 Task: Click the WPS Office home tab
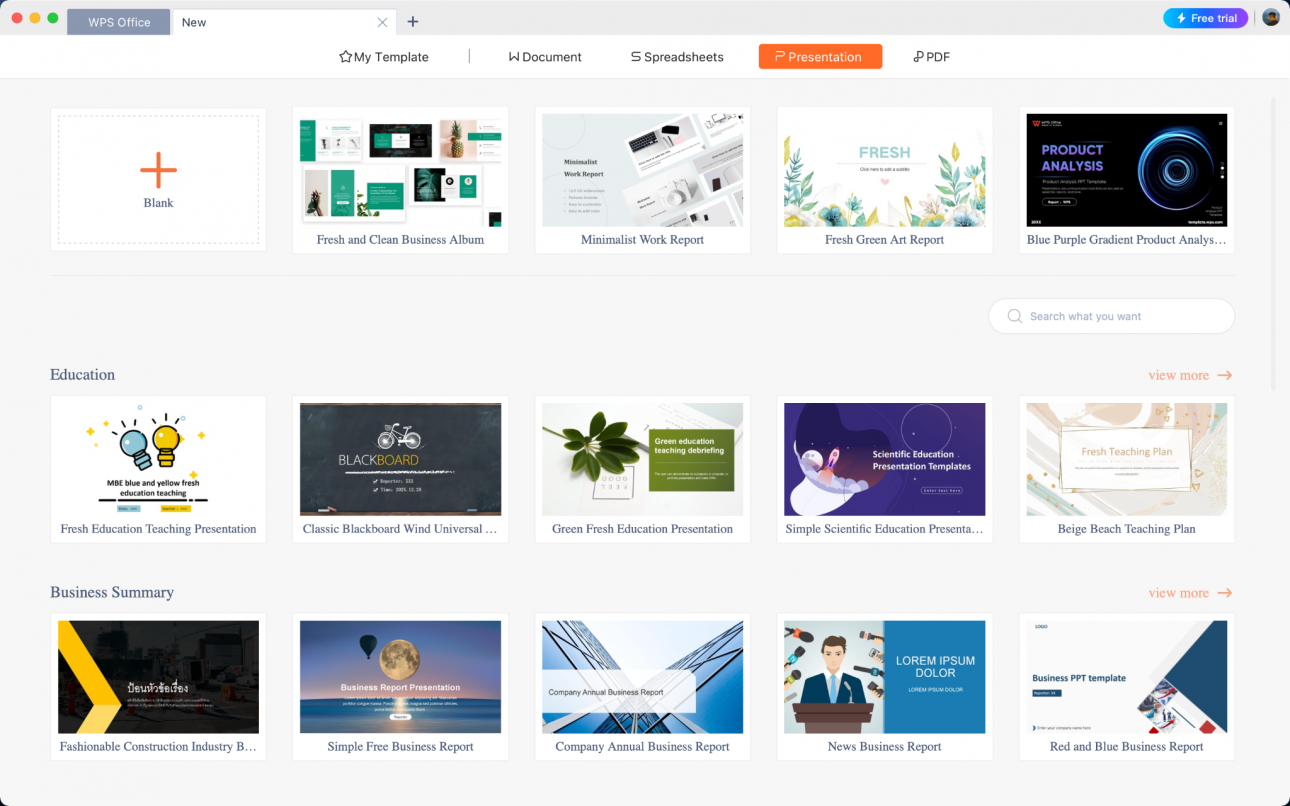pyautogui.click(x=118, y=21)
